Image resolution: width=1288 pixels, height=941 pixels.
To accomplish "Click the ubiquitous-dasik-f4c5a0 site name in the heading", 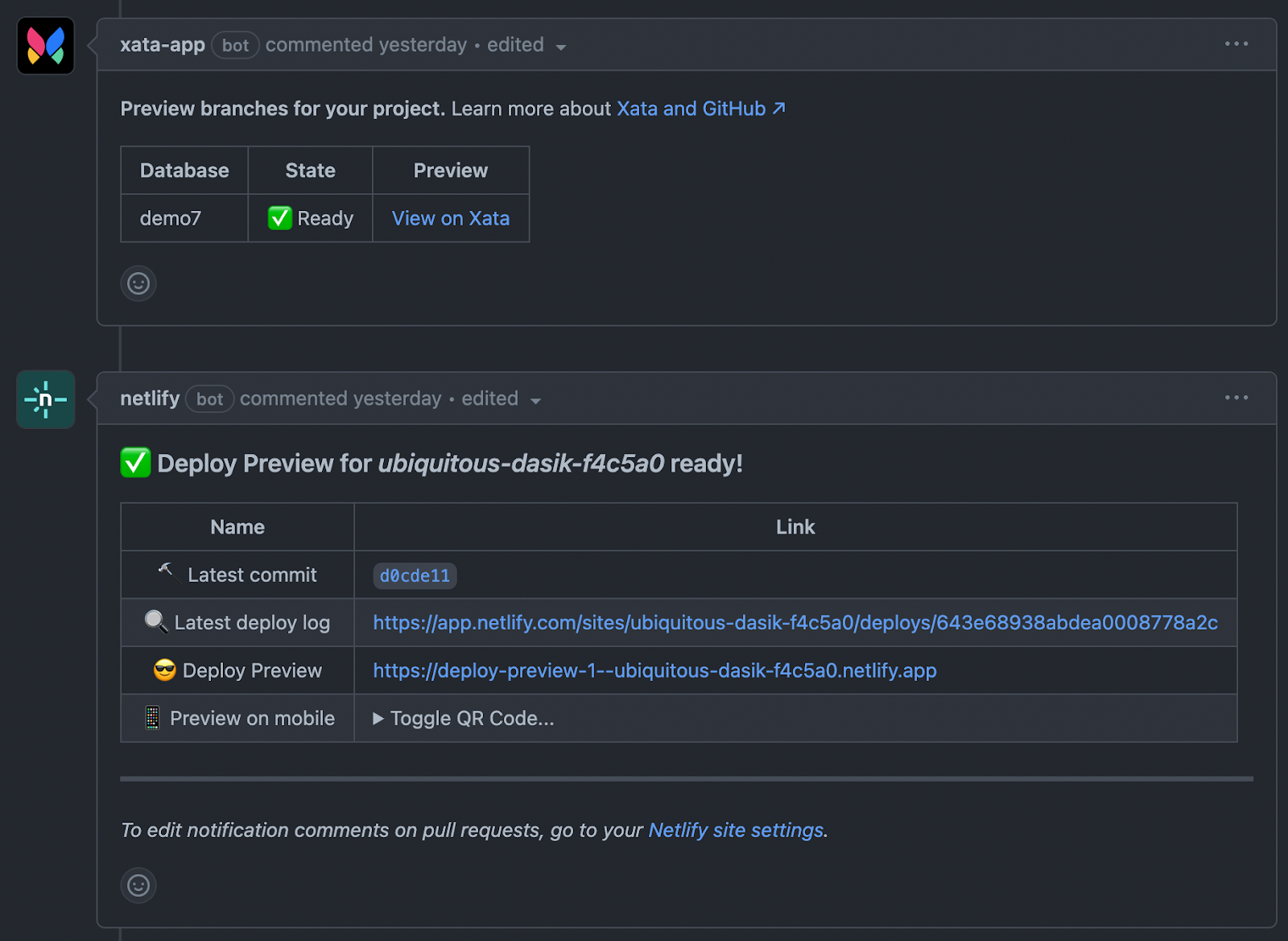I will point(522,464).
